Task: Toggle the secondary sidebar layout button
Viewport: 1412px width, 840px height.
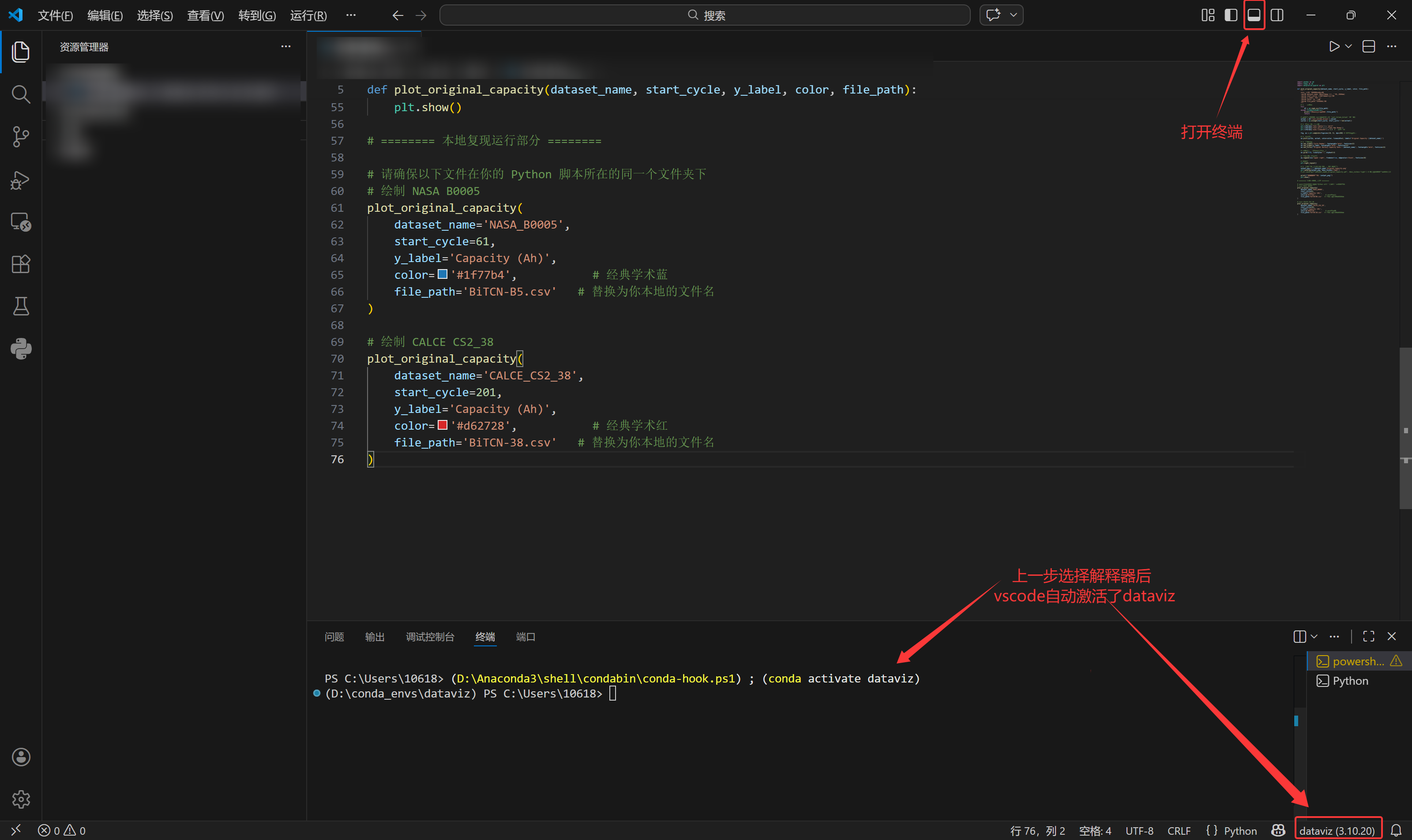Action: (1277, 15)
